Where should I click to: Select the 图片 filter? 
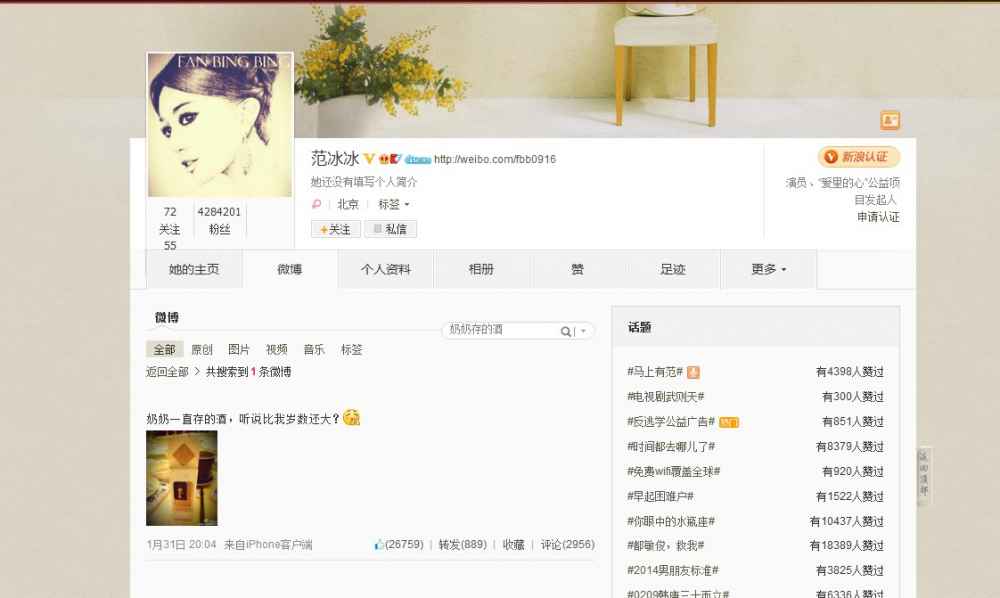tap(239, 349)
